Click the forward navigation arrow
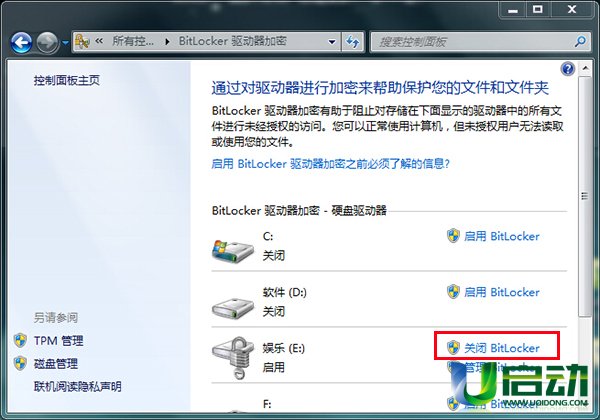This screenshot has width=600, height=420. [47, 42]
